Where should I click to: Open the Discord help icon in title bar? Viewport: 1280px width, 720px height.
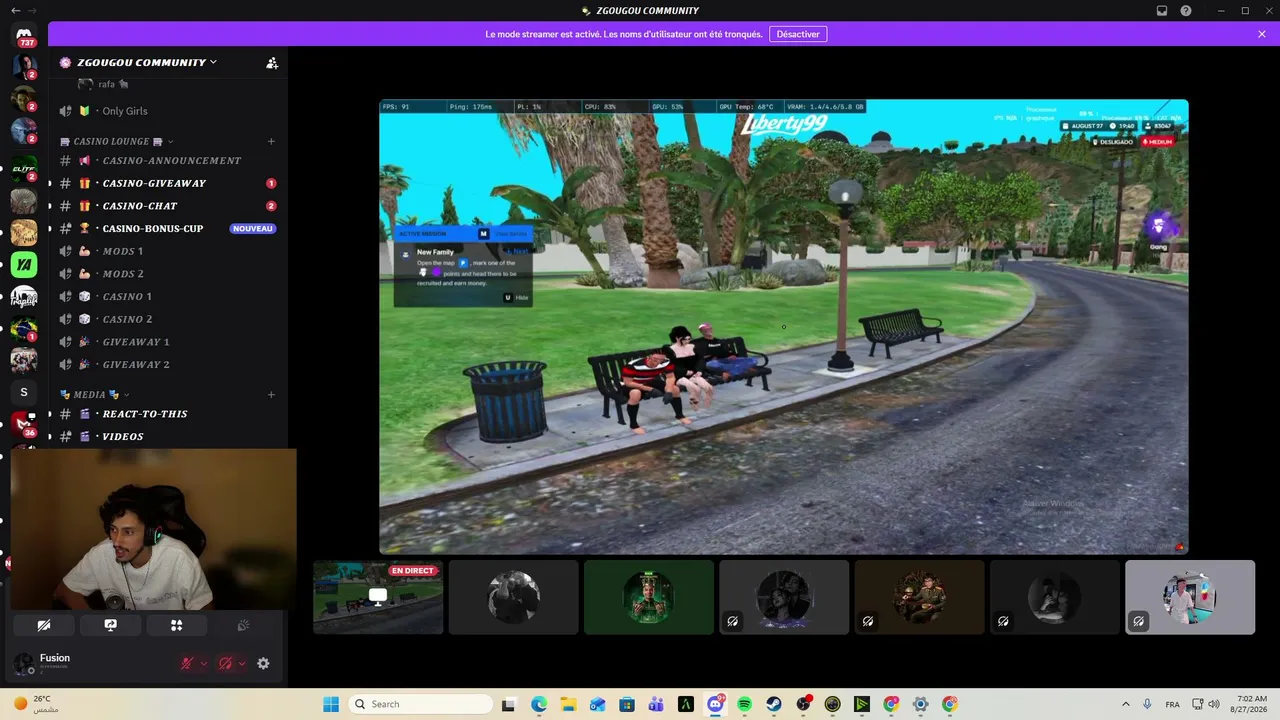(1186, 10)
